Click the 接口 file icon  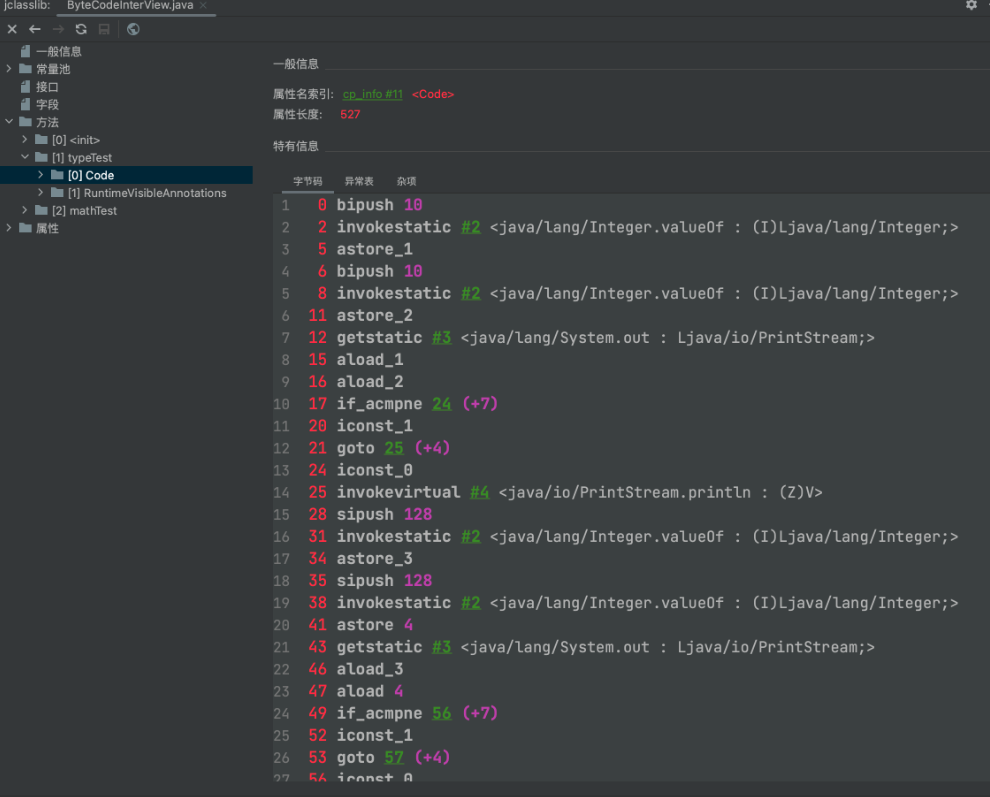(25, 87)
